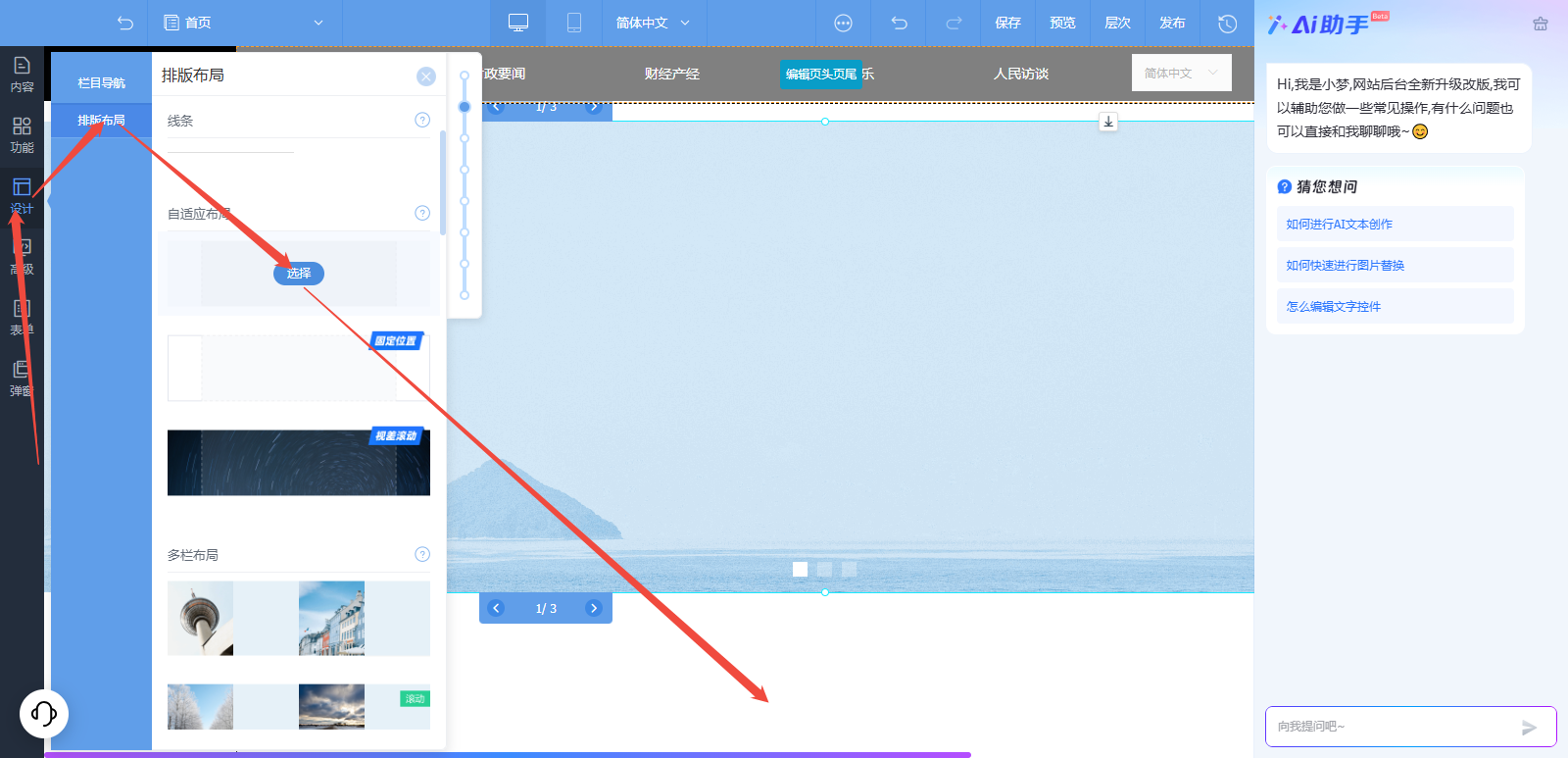Redo the last edit

[953, 23]
